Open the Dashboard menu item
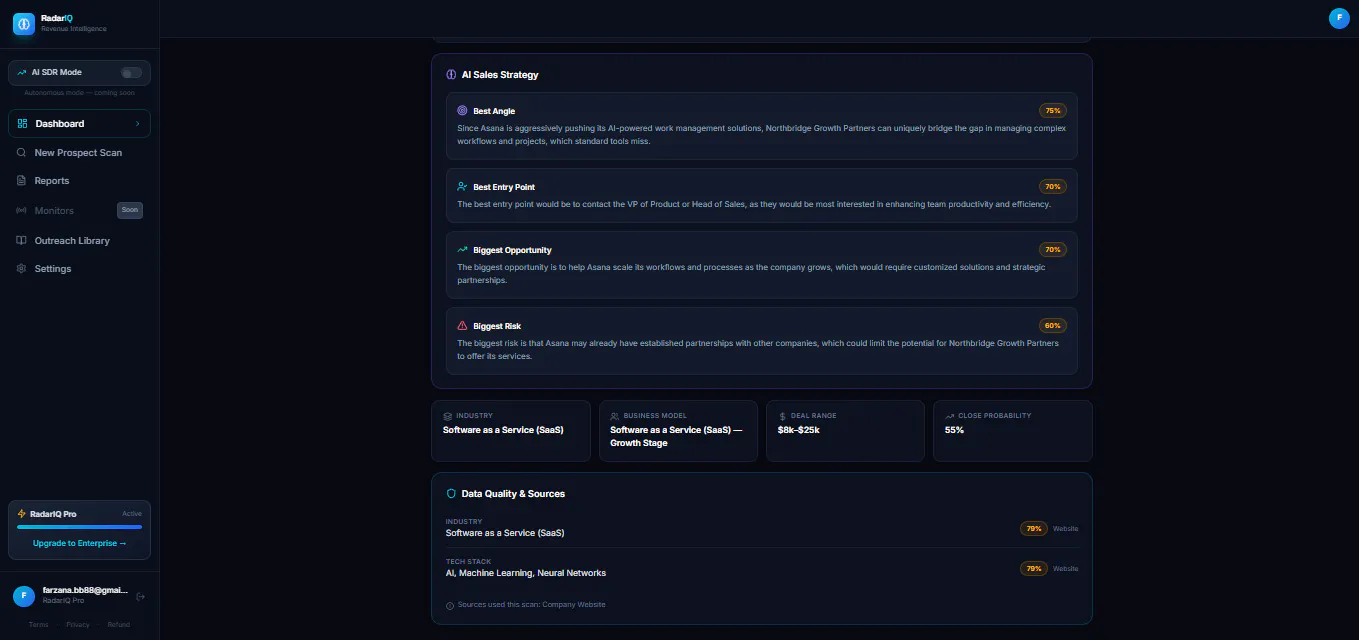Image resolution: width=1359 pixels, height=640 pixels. 79,123
